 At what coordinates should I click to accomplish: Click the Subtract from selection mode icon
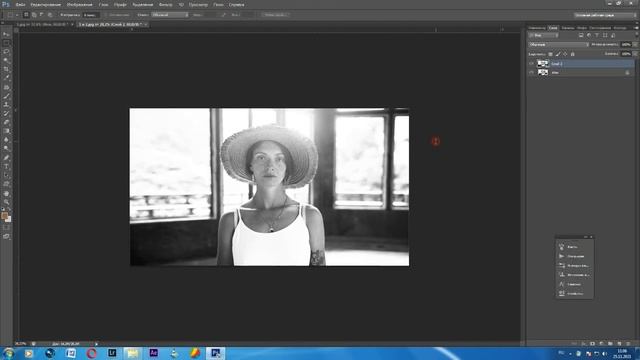(42, 15)
